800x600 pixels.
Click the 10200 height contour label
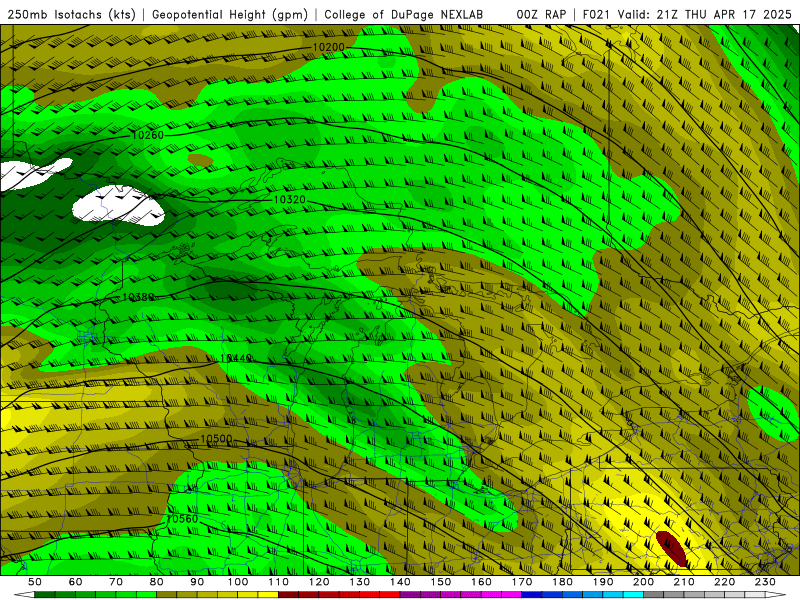pyautogui.click(x=329, y=47)
